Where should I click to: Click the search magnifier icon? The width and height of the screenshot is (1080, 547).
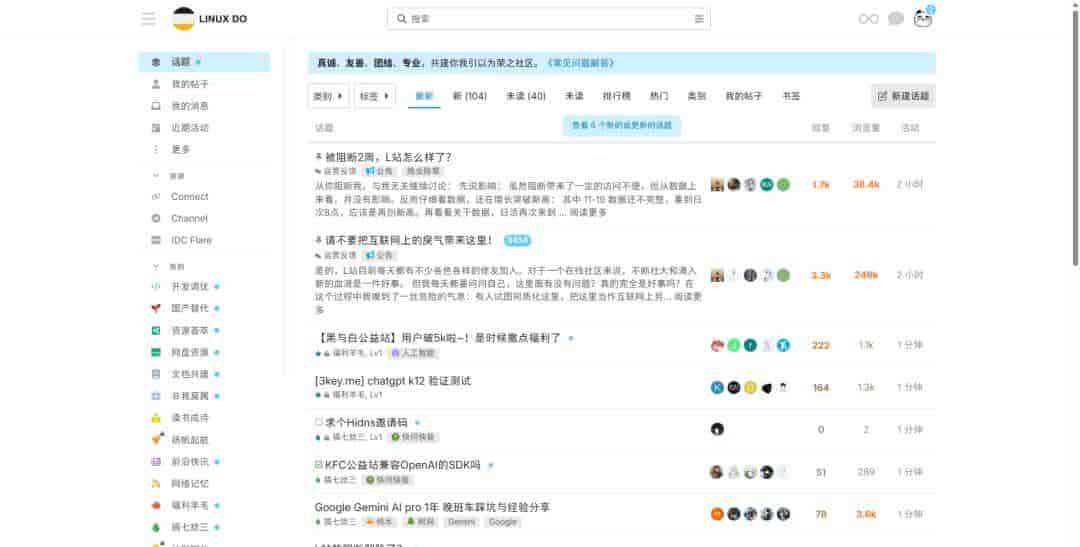[402, 19]
